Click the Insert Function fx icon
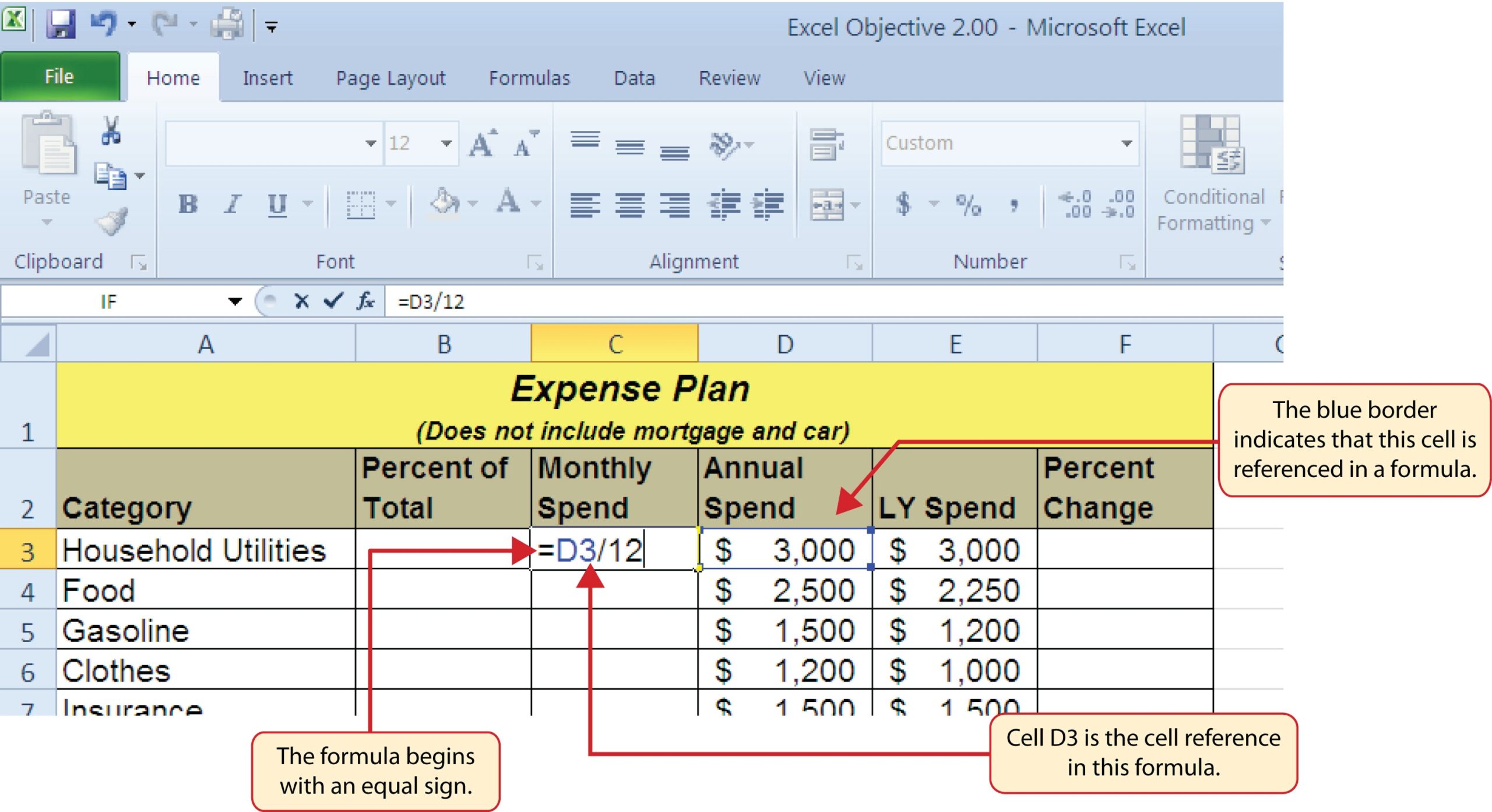The height and width of the screenshot is (812, 1492). pyautogui.click(x=365, y=301)
